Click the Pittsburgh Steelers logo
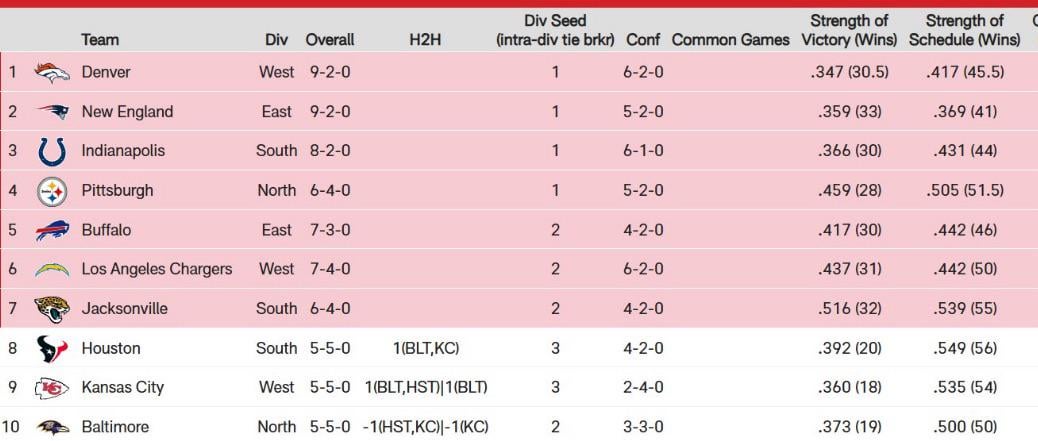Screen dimensions: 1038x441 click(x=52, y=190)
